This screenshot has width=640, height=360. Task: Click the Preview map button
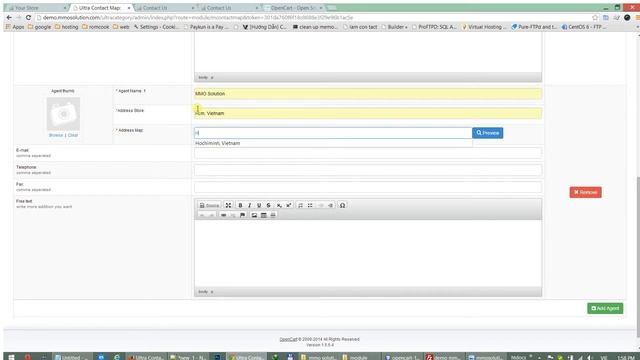coord(487,133)
